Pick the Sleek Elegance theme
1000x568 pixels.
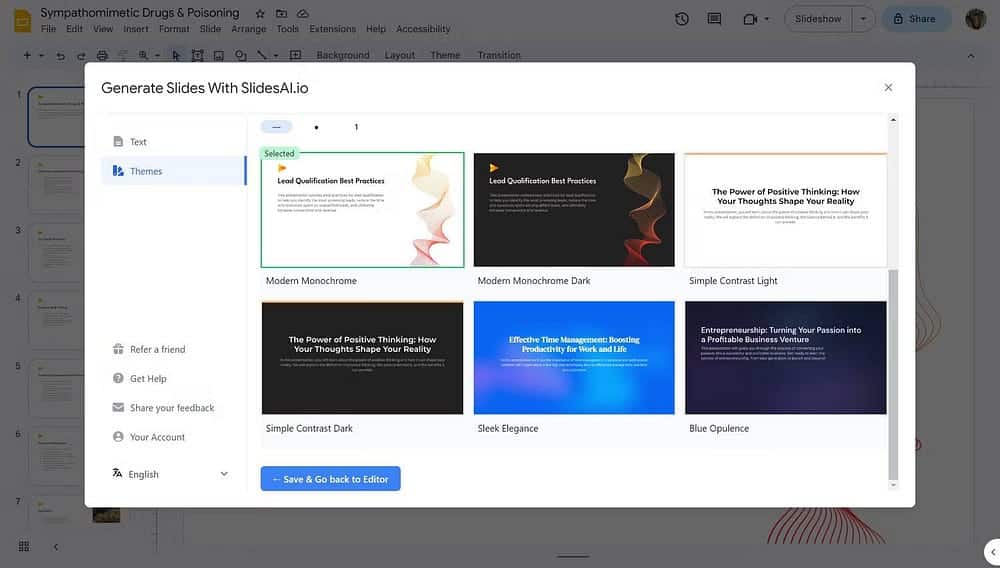coord(574,358)
